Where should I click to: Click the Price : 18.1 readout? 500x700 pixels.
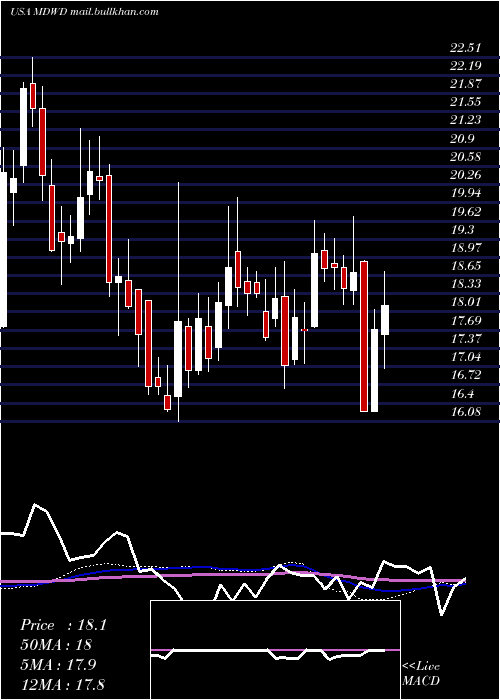coord(63,625)
